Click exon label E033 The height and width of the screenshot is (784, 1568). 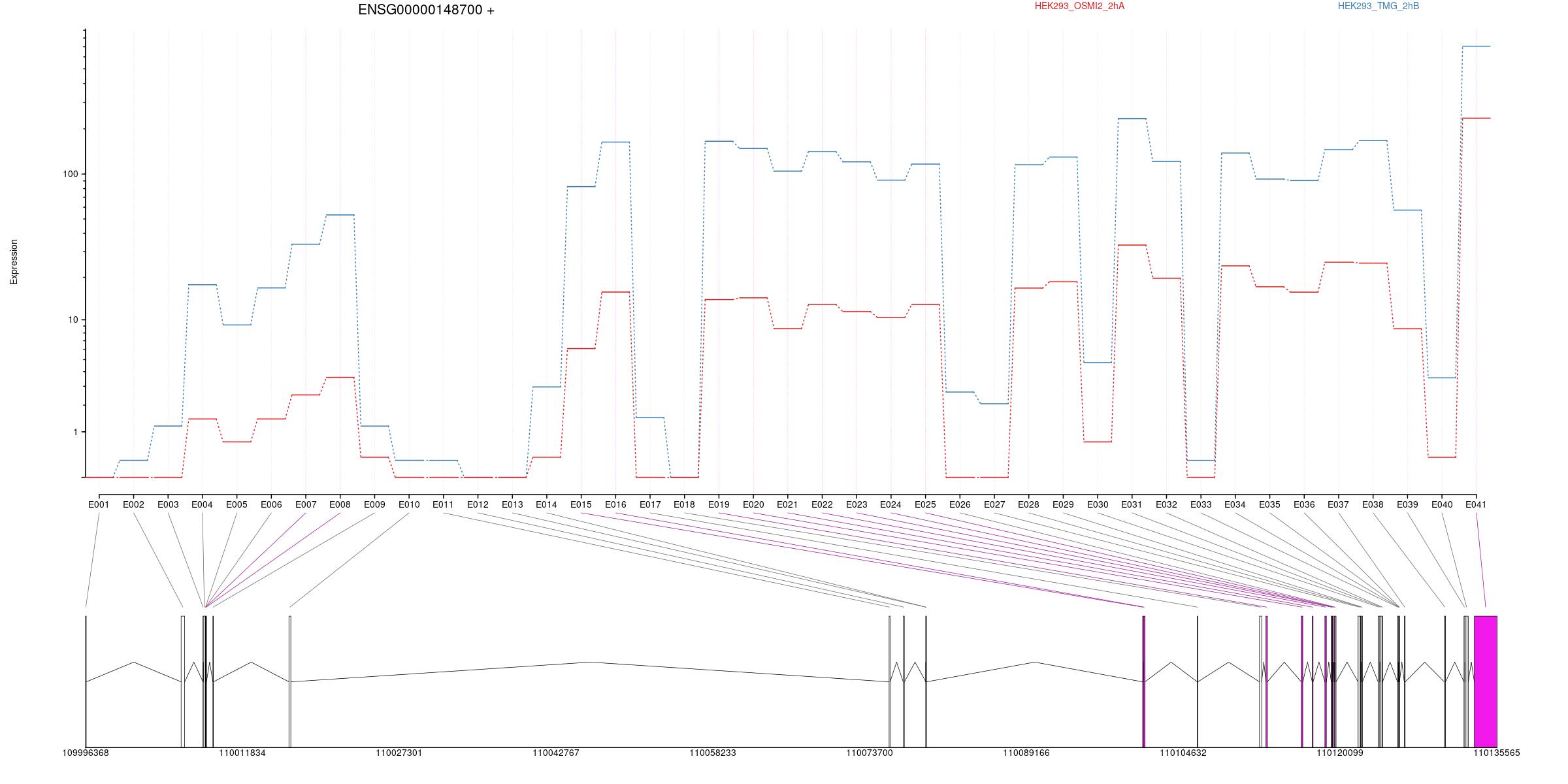point(1201,504)
